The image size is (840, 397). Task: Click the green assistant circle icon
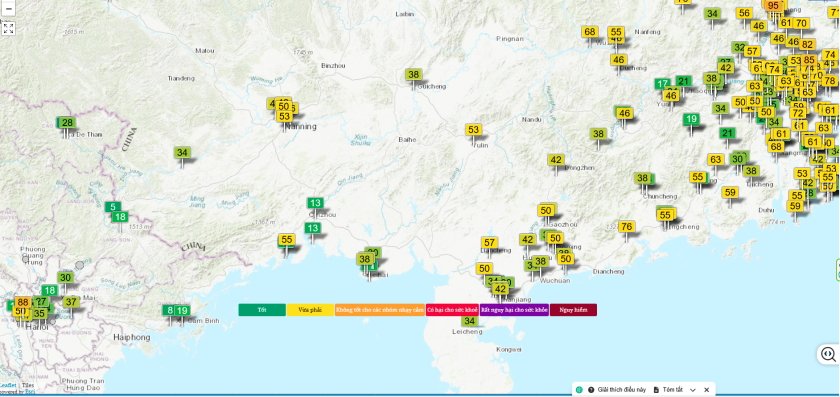click(x=579, y=389)
